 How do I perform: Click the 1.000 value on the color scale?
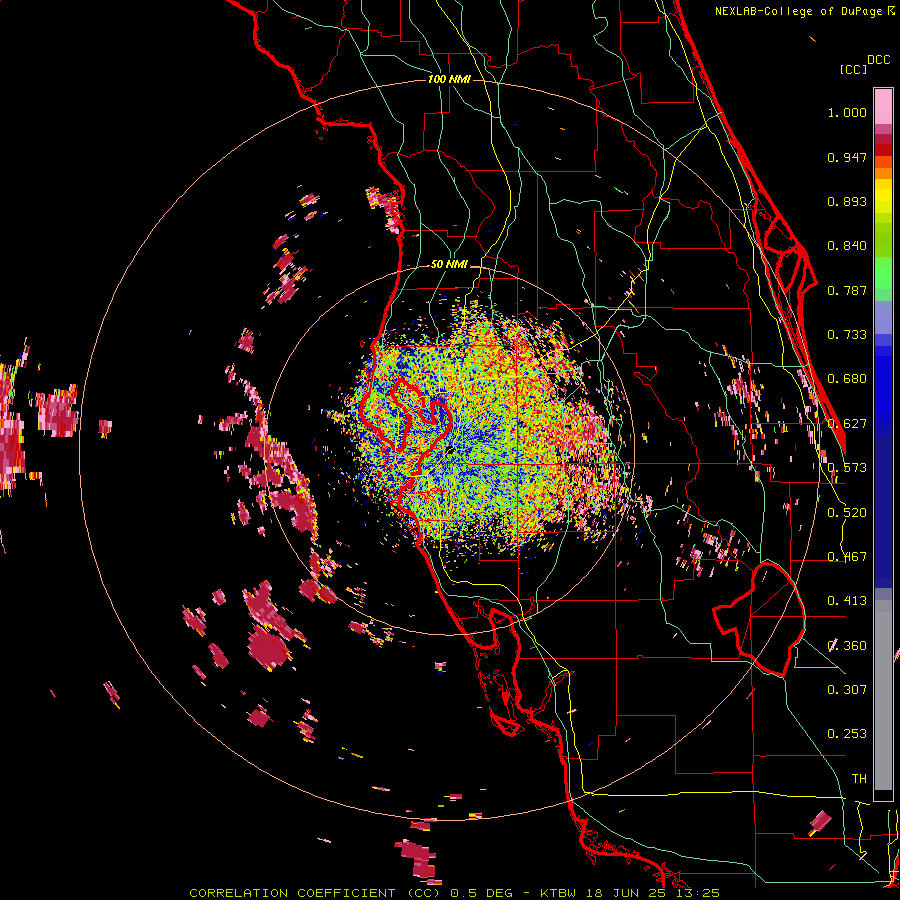coord(847,112)
